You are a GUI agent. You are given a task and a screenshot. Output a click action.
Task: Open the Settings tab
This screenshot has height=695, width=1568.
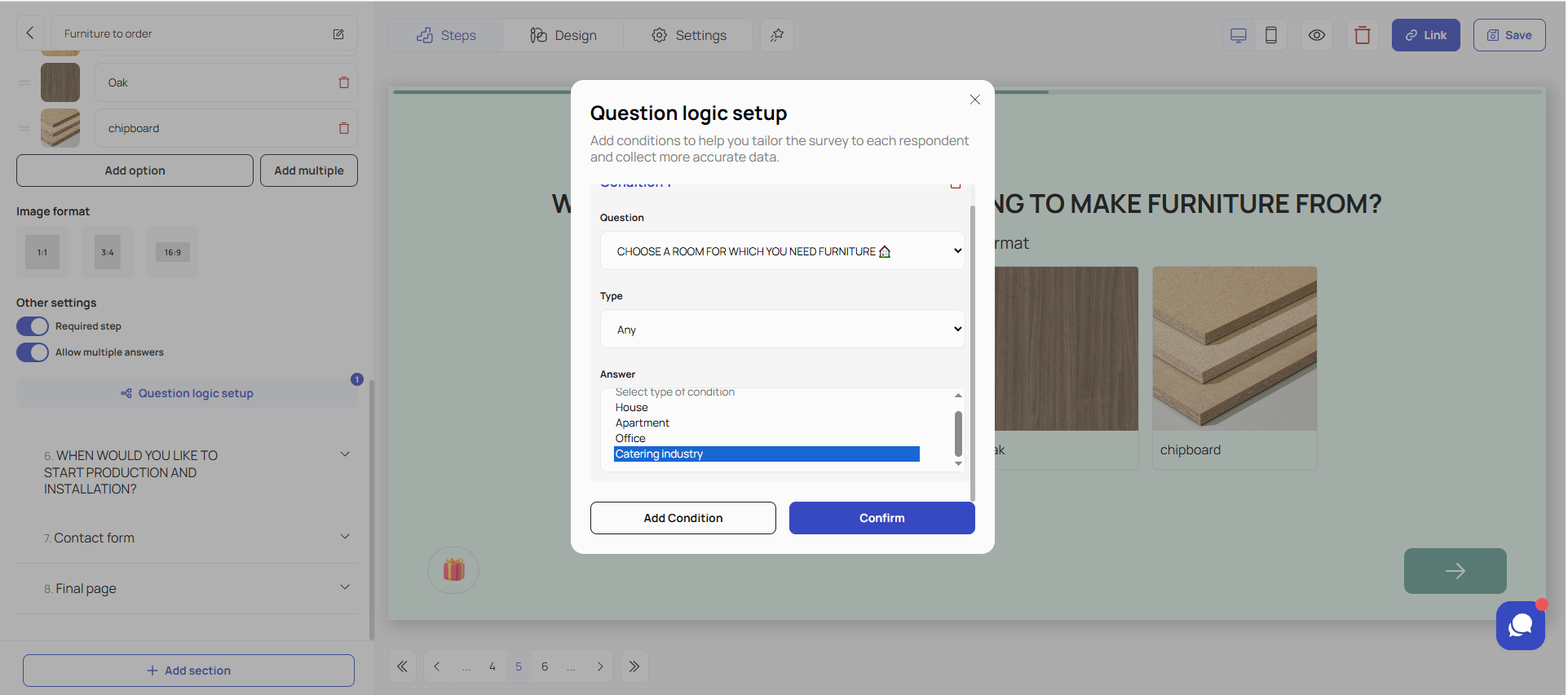(688, 35)
